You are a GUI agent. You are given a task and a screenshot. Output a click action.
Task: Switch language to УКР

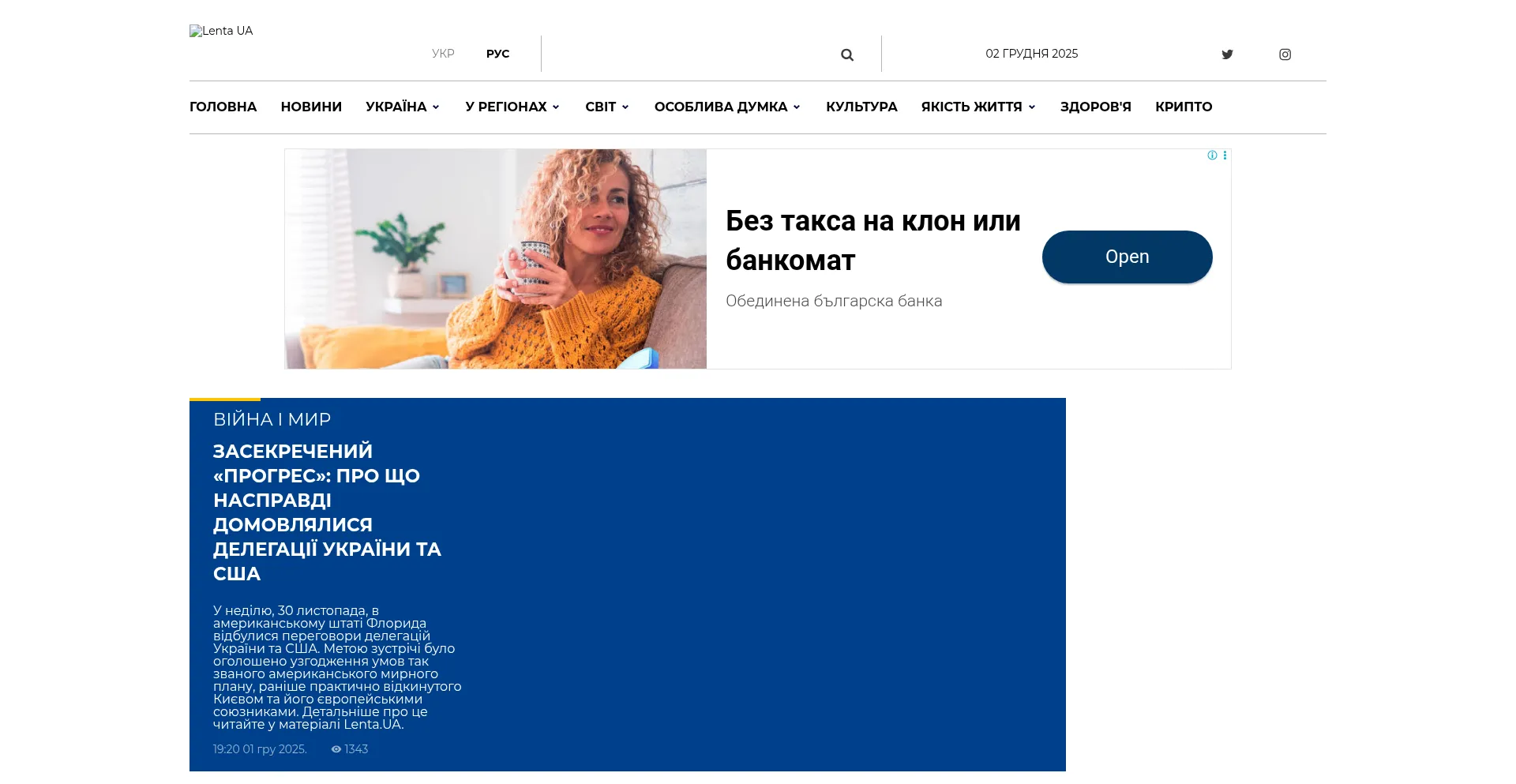[443, 54]
